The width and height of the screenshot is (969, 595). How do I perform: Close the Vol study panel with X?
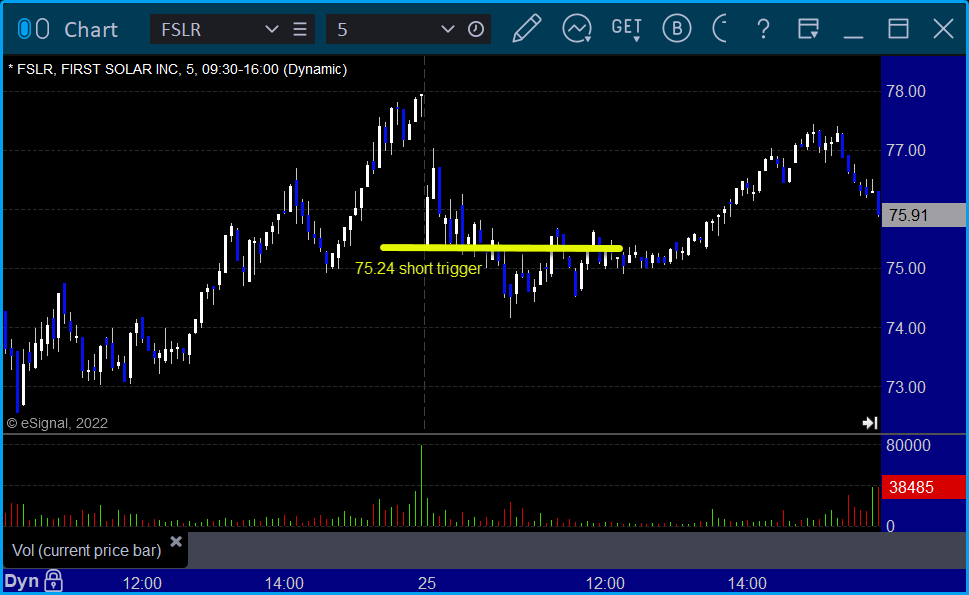176,542
